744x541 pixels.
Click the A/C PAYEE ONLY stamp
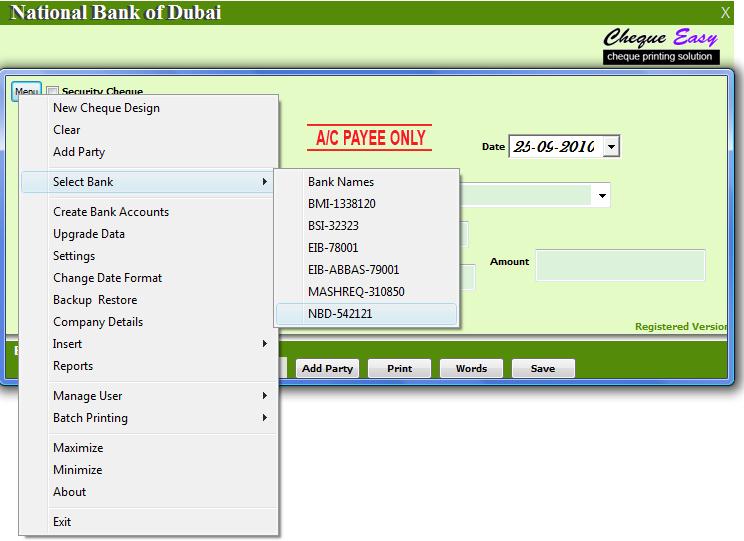[x=370, y=138]
